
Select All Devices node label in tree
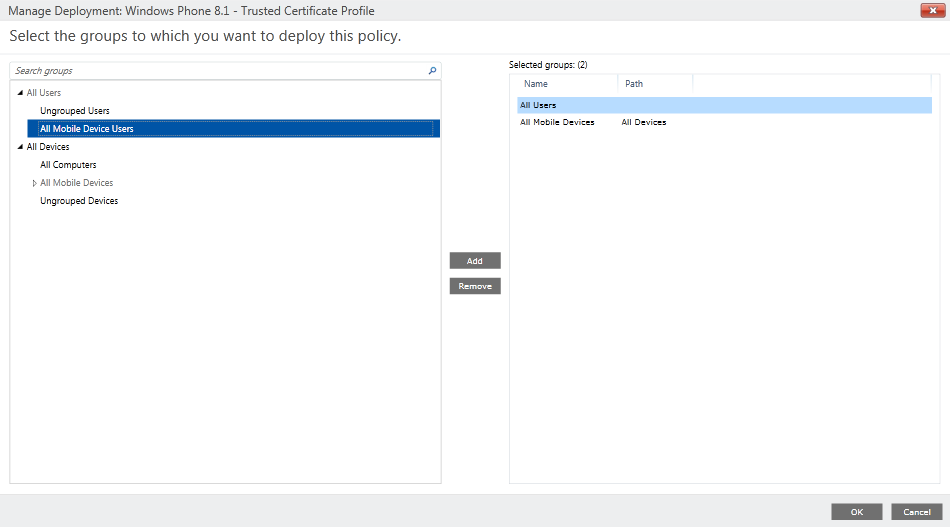click(48, 147)
